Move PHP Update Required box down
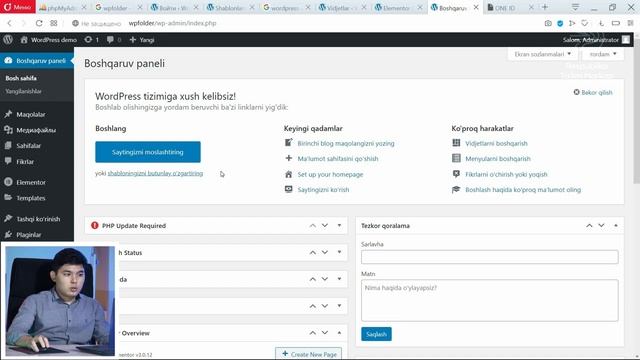The height and width of the screenshot is (360, 640). 325,225
